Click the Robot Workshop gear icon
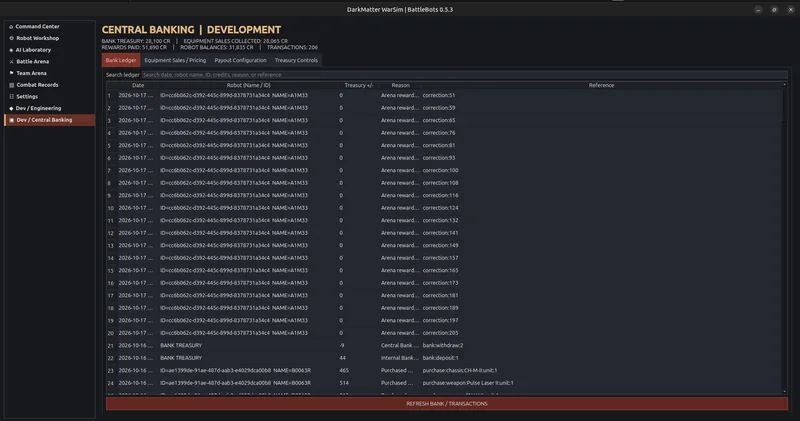Viewport: 800px width, 421px height. (x=11, y=38)
